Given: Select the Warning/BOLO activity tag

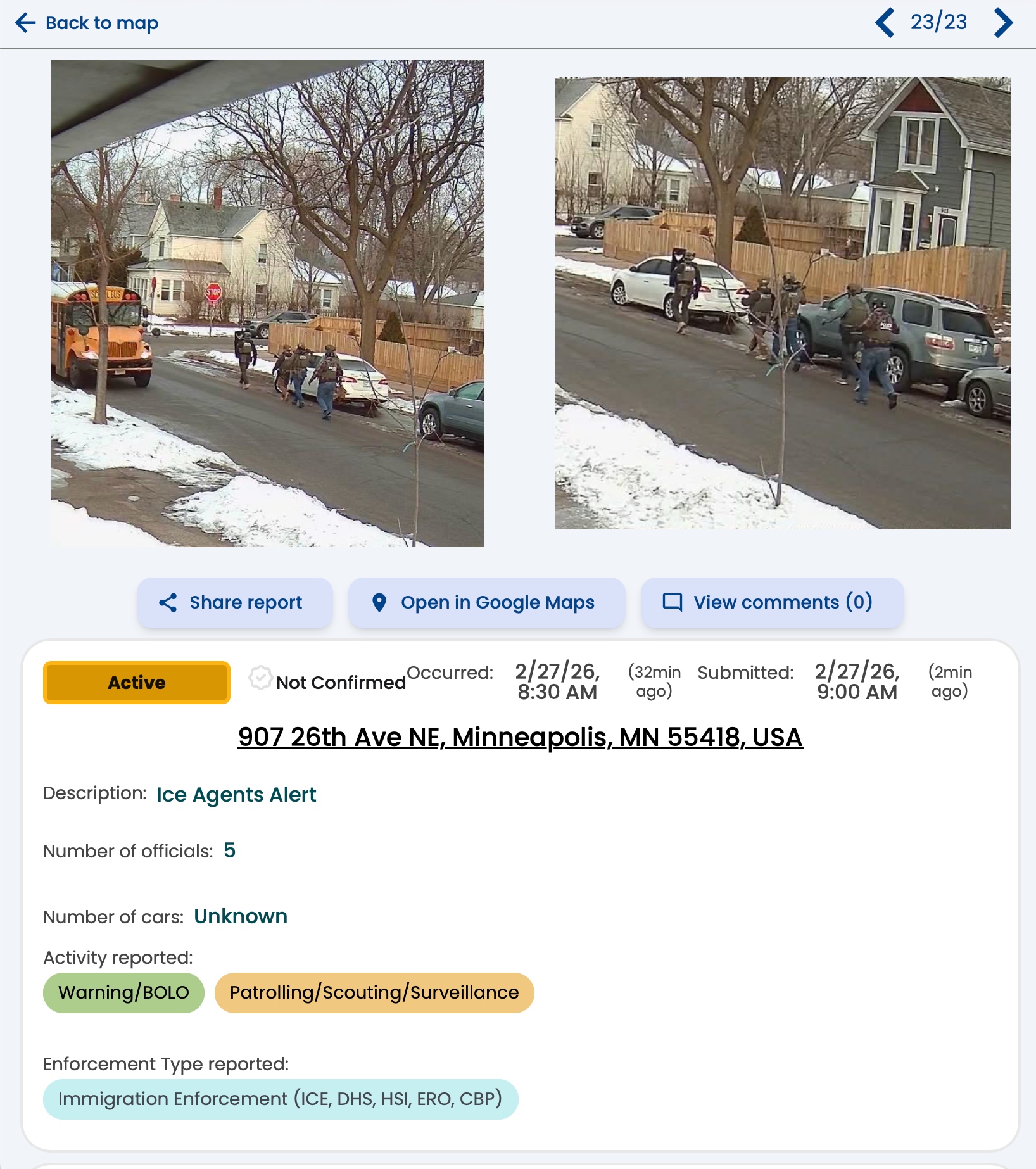Looking at the screenshot, I should click(x=124, y=993).
